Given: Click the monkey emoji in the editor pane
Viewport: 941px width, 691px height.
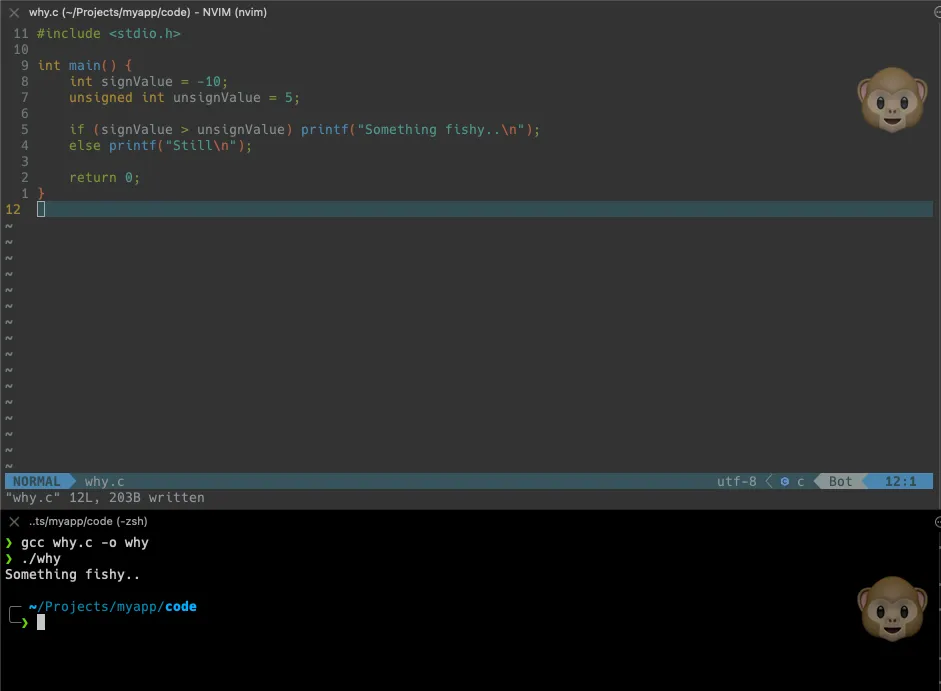Looking at the screenshot, I should [x=886, y=101].
